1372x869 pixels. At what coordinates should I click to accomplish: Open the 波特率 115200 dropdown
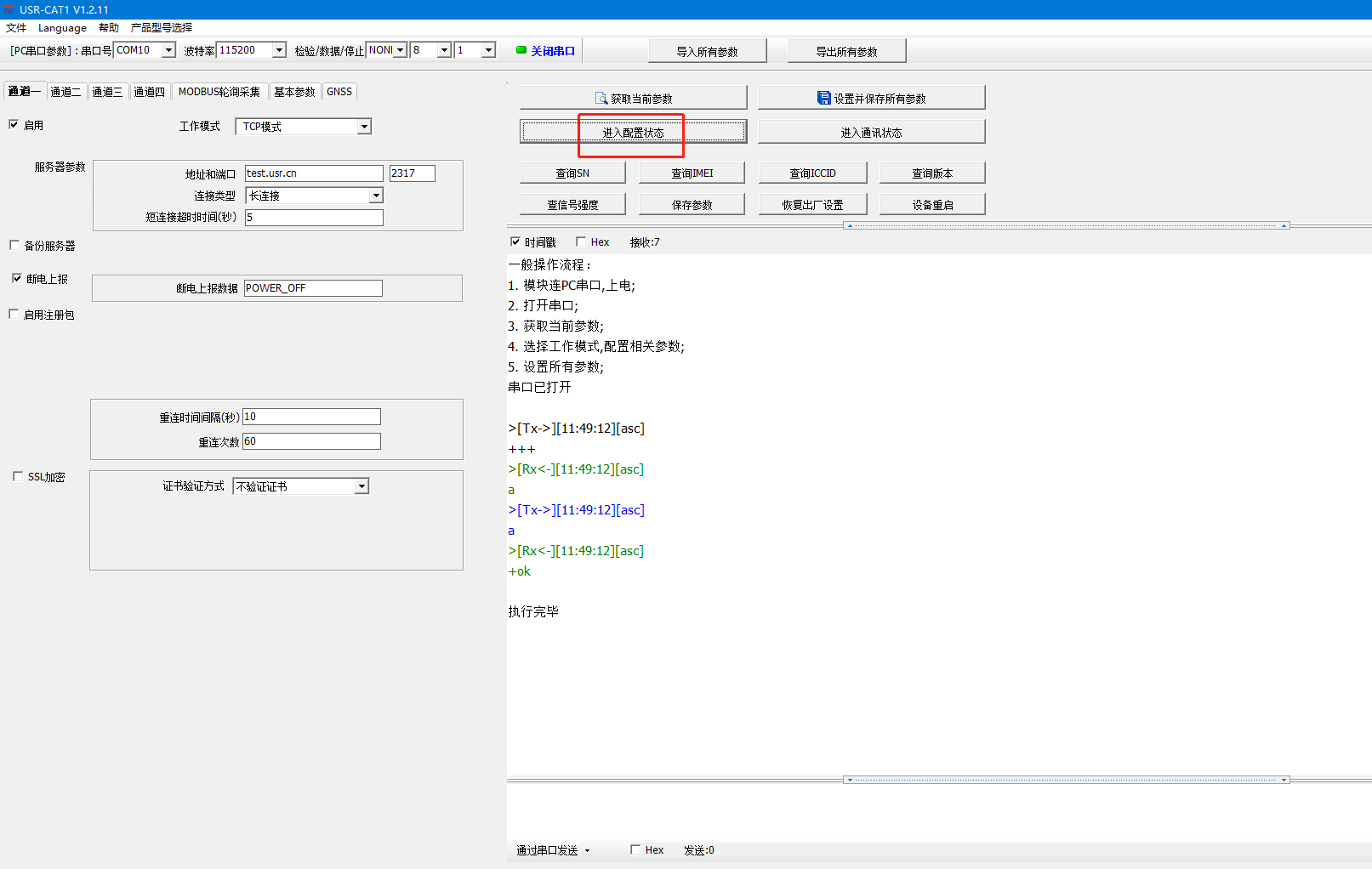pyautogui.click(x=279, y=50)
